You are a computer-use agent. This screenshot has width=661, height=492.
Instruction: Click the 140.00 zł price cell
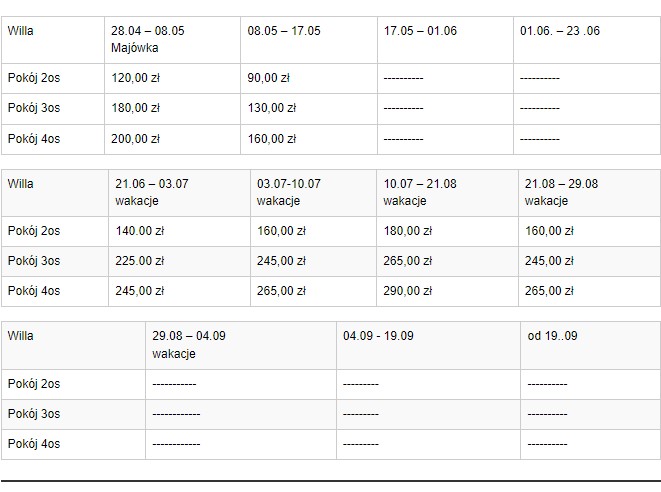click(140, 231)
